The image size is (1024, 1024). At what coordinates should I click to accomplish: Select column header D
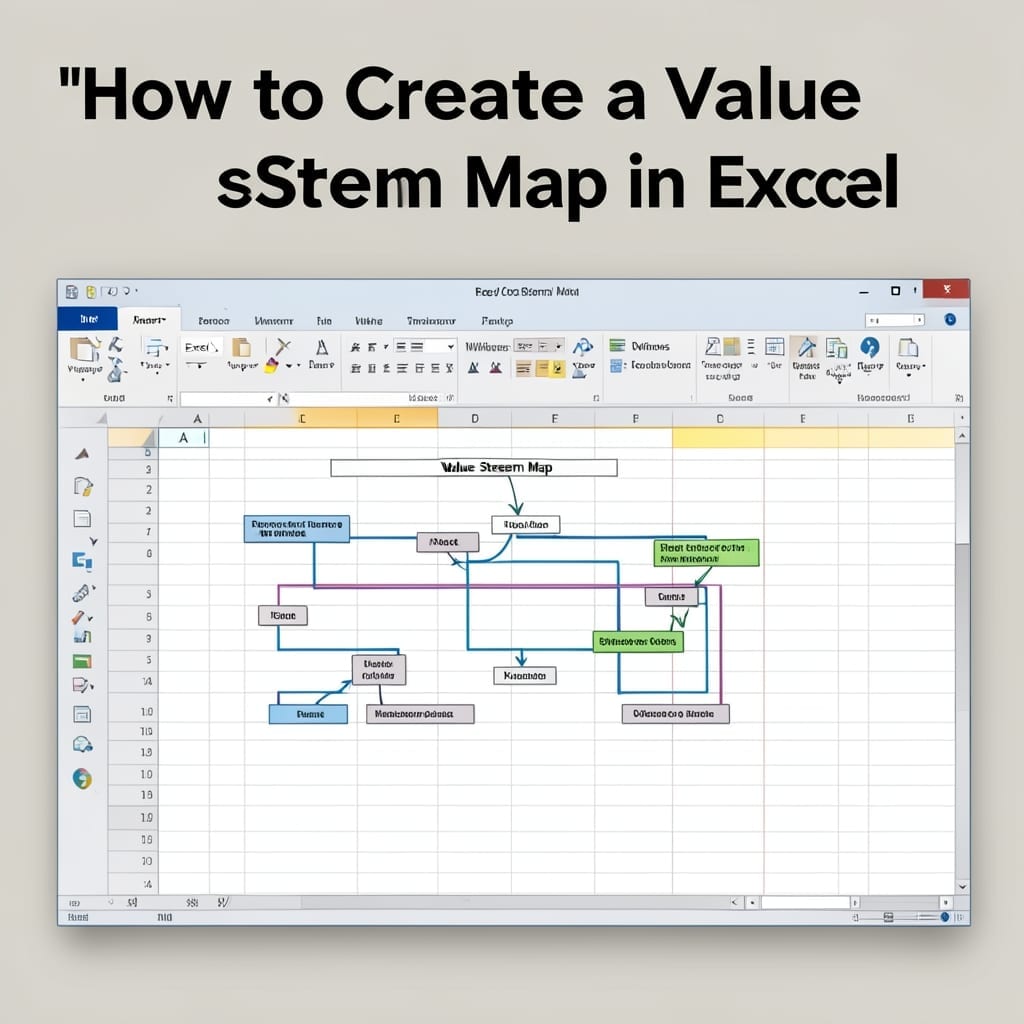click(475, 418)
